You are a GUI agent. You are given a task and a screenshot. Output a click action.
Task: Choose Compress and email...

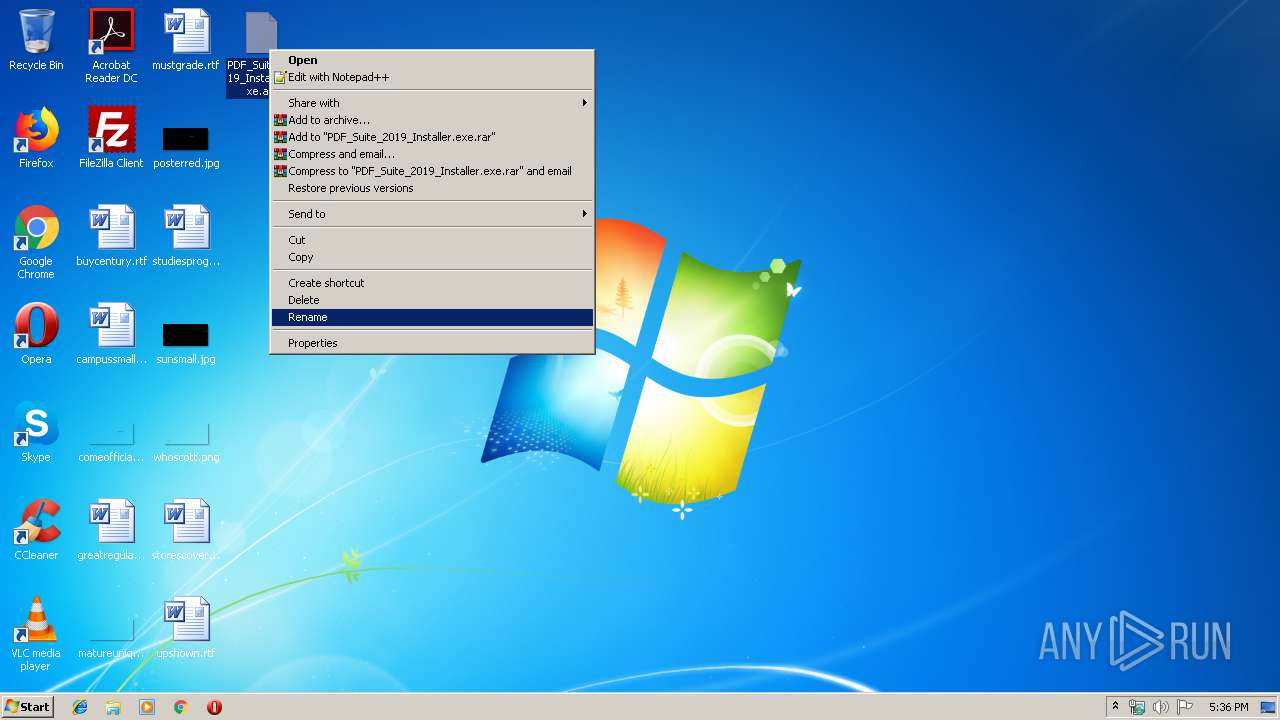(432, 154)
